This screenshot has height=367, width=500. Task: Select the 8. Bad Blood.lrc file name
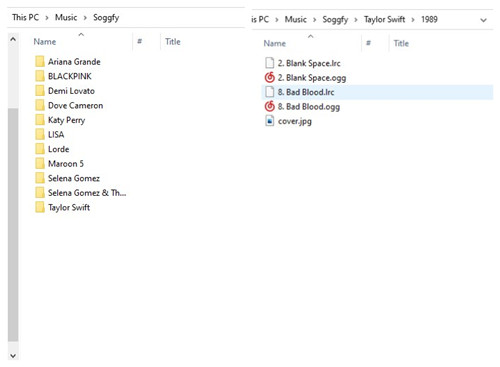[x=306, y=92]
